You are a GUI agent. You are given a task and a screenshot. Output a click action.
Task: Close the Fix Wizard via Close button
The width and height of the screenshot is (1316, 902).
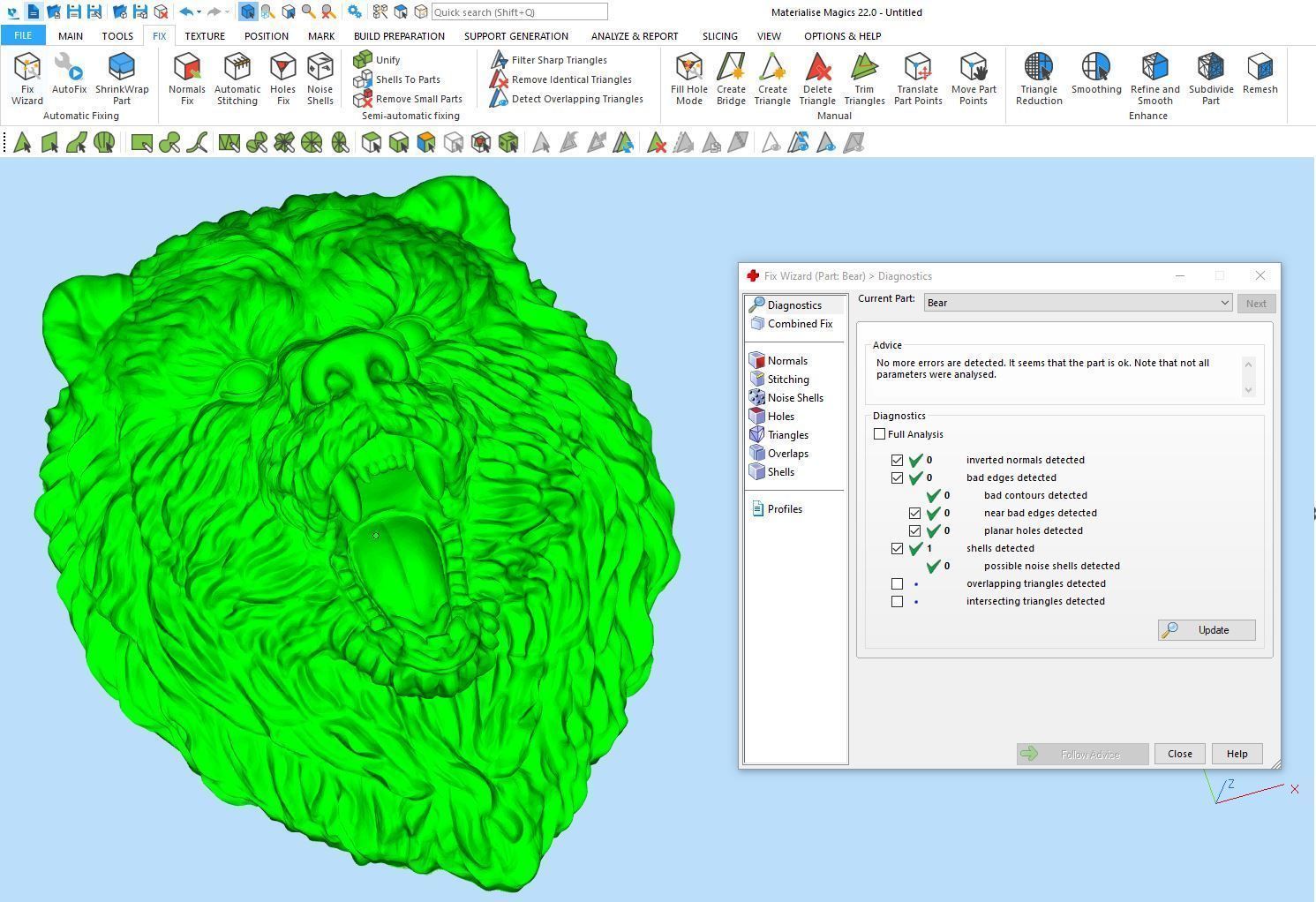(1180, 754)
